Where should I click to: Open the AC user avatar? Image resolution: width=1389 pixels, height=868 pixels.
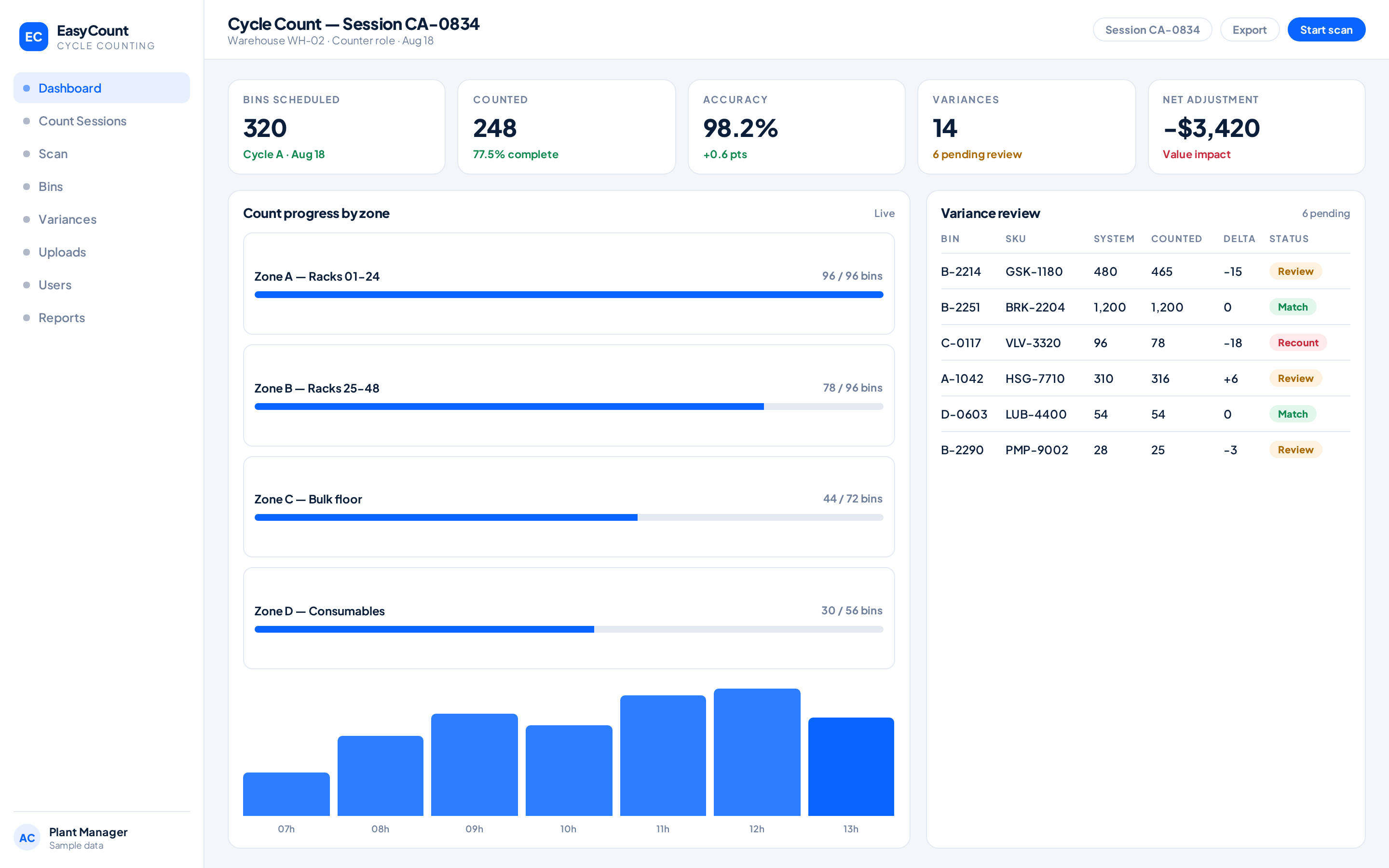tap(27, 838)
